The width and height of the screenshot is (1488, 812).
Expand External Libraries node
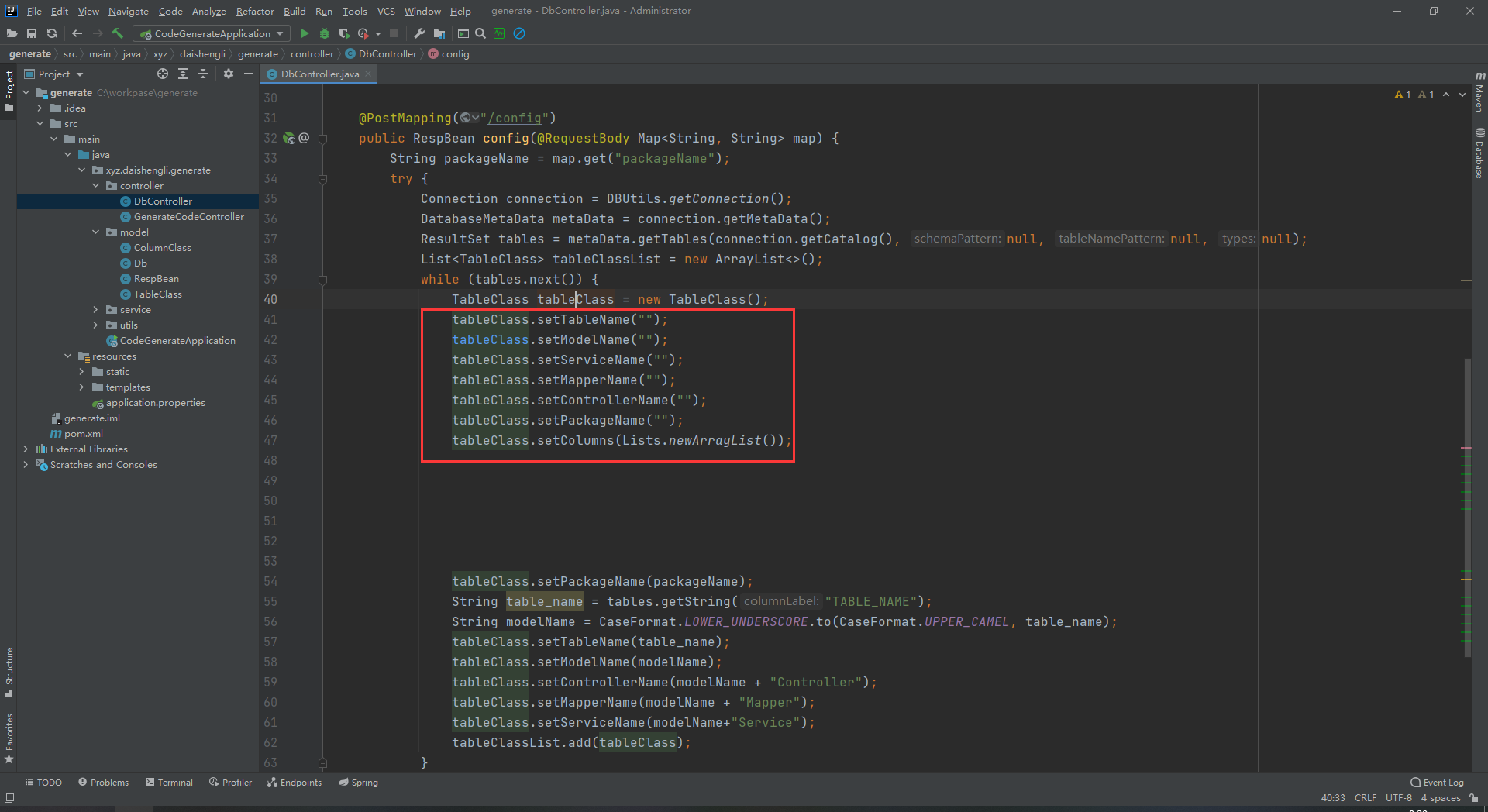[x=26, y=449]
